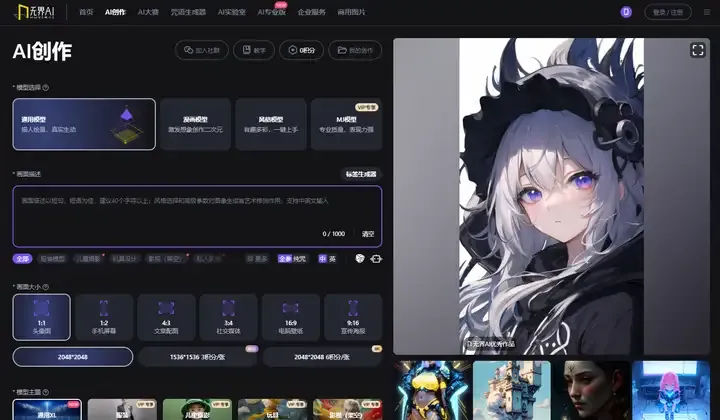Screen dimensions: 720x420
Task: Open the yellow cyber-armor gallery thumbnail
Action: coord(433,390)
